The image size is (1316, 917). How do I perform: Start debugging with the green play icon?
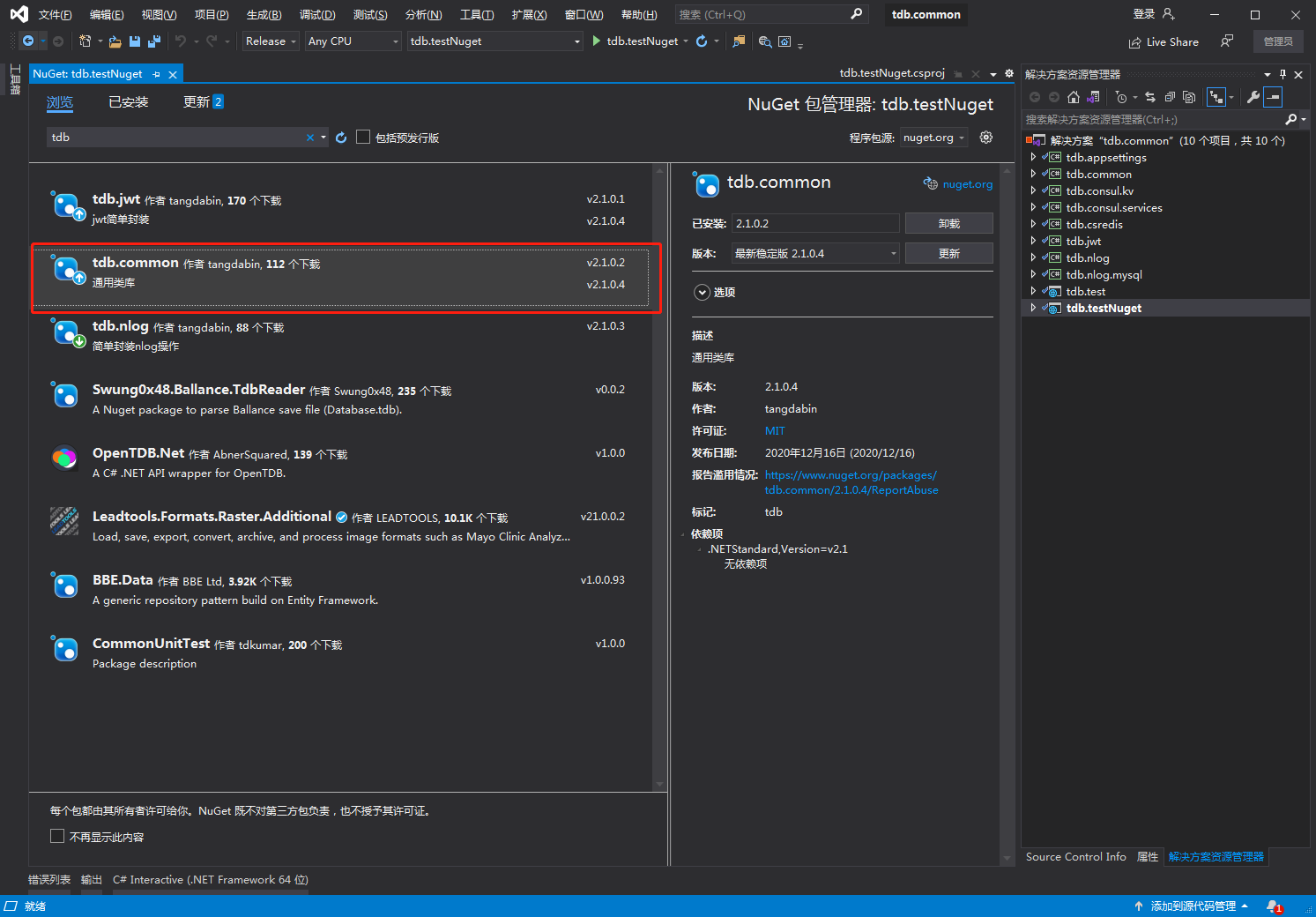[597, 41]
